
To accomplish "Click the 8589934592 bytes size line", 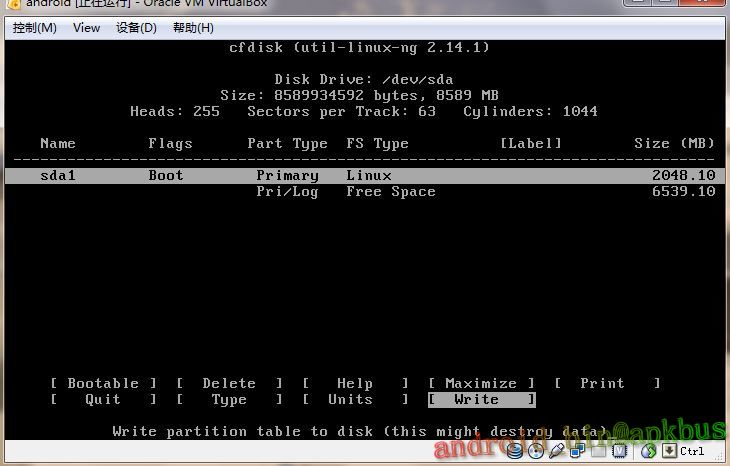I will (359, 95).
